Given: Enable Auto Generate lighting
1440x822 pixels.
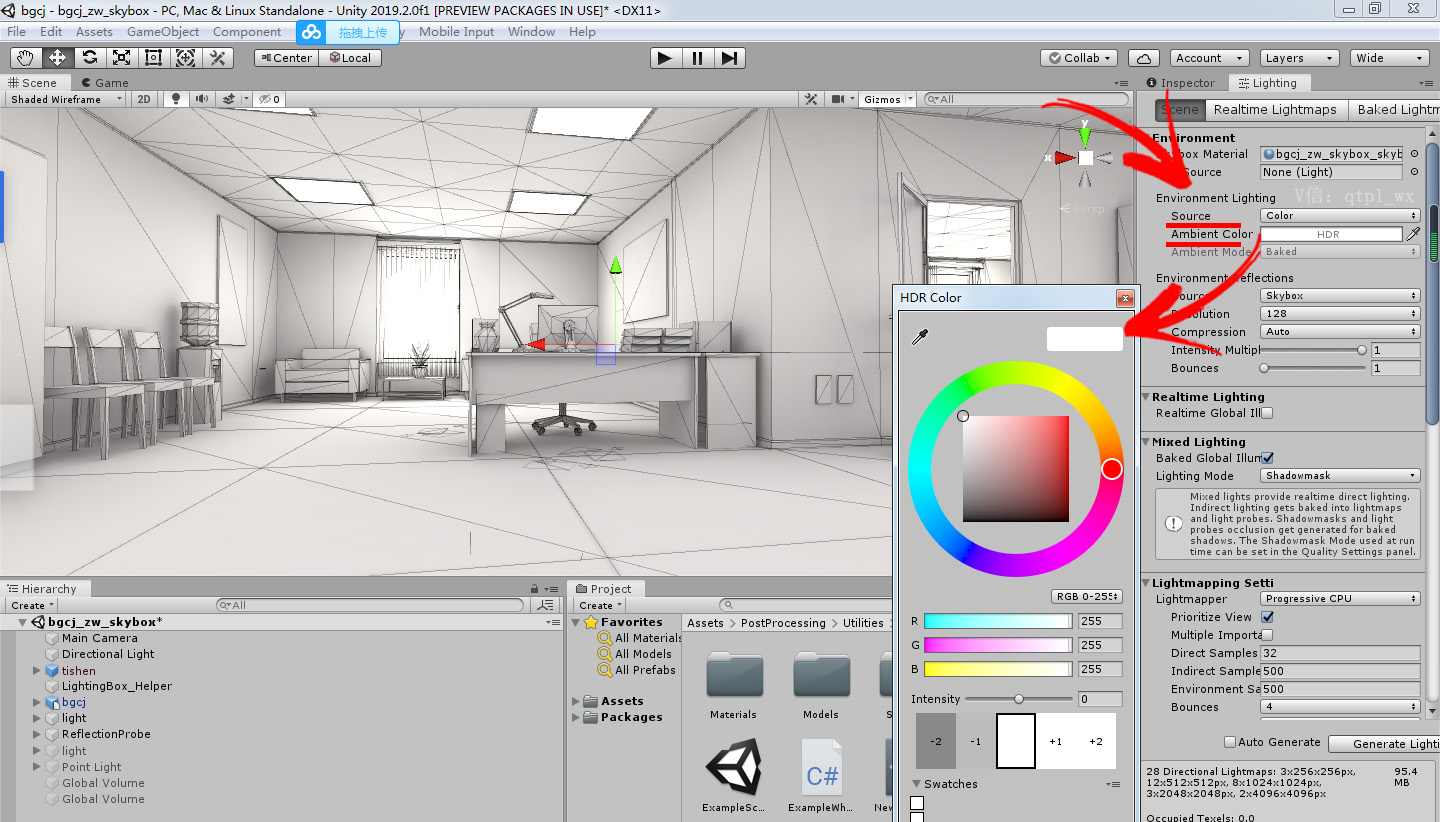Looking at the screenshot, I should tap(1229, 740).
